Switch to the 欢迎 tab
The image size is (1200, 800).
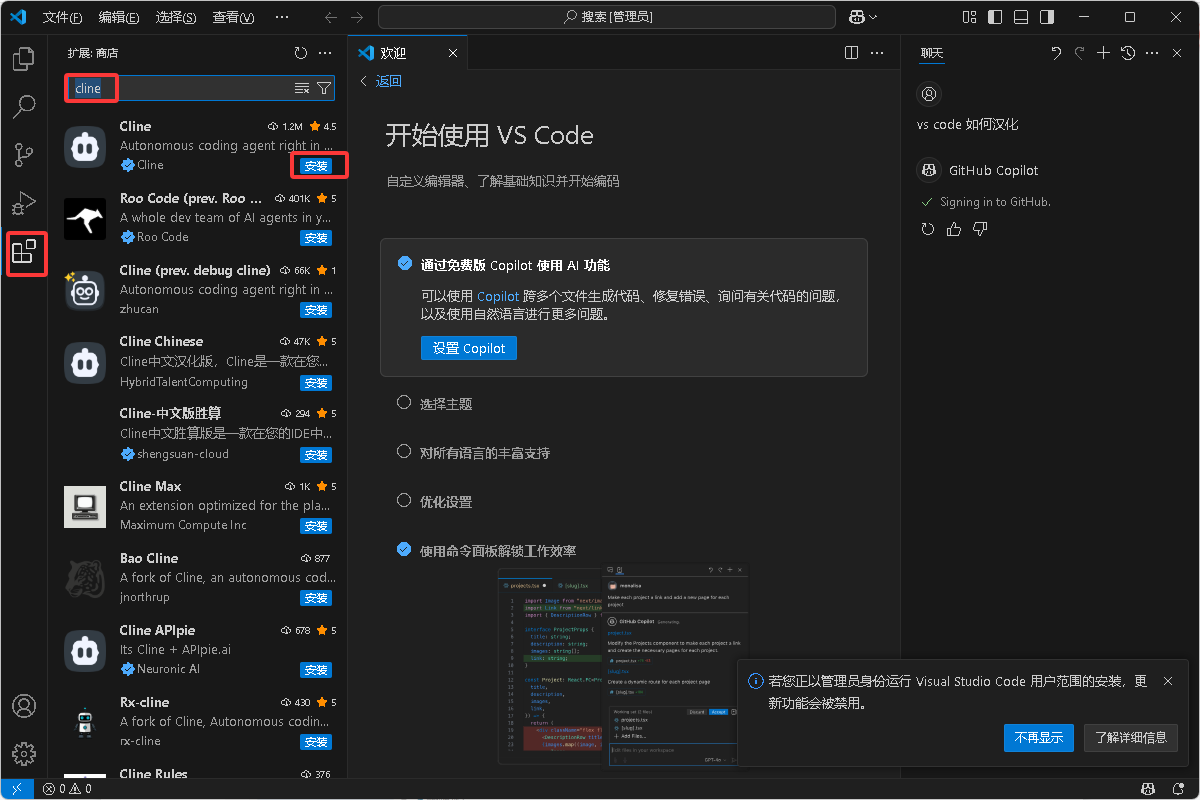point(407,53)
